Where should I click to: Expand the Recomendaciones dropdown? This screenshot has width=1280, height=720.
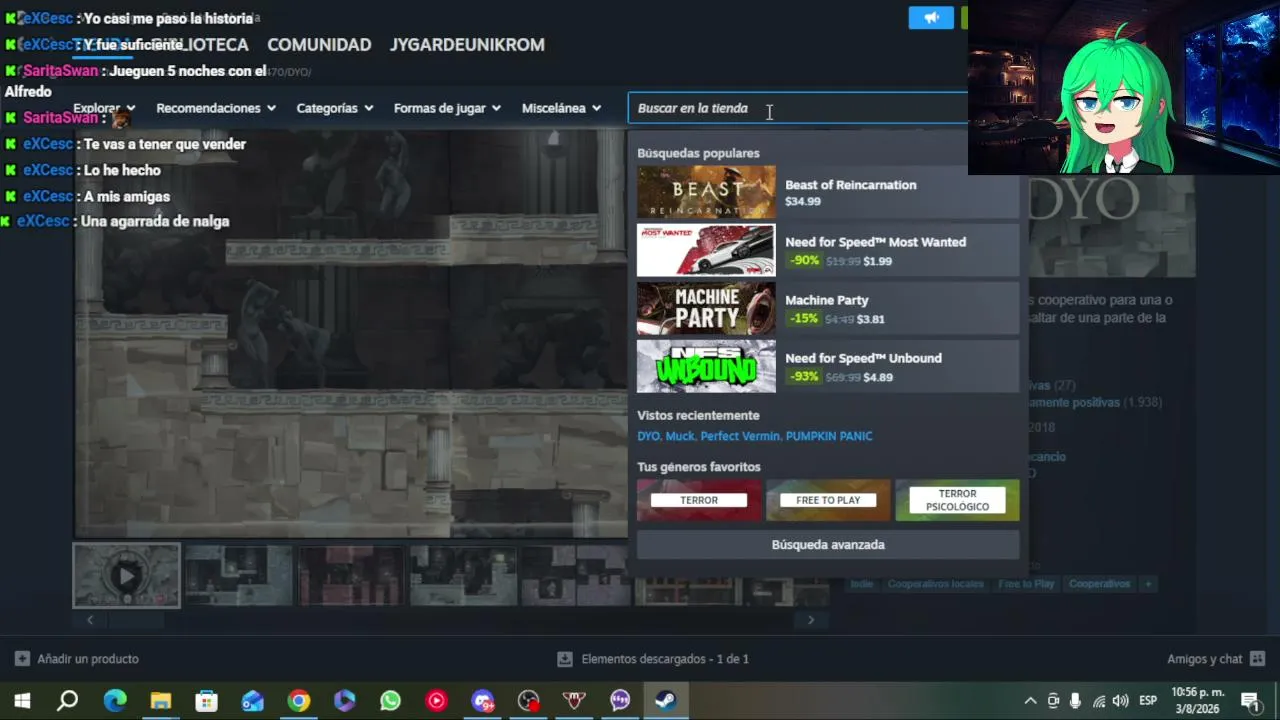[x=216, y=108]
